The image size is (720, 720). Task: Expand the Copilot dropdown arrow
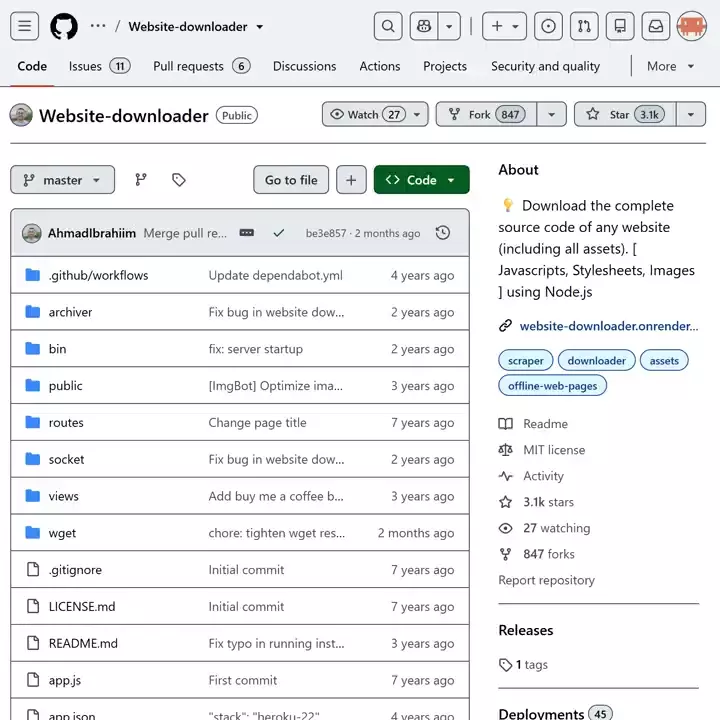click(x=449, y=26)
